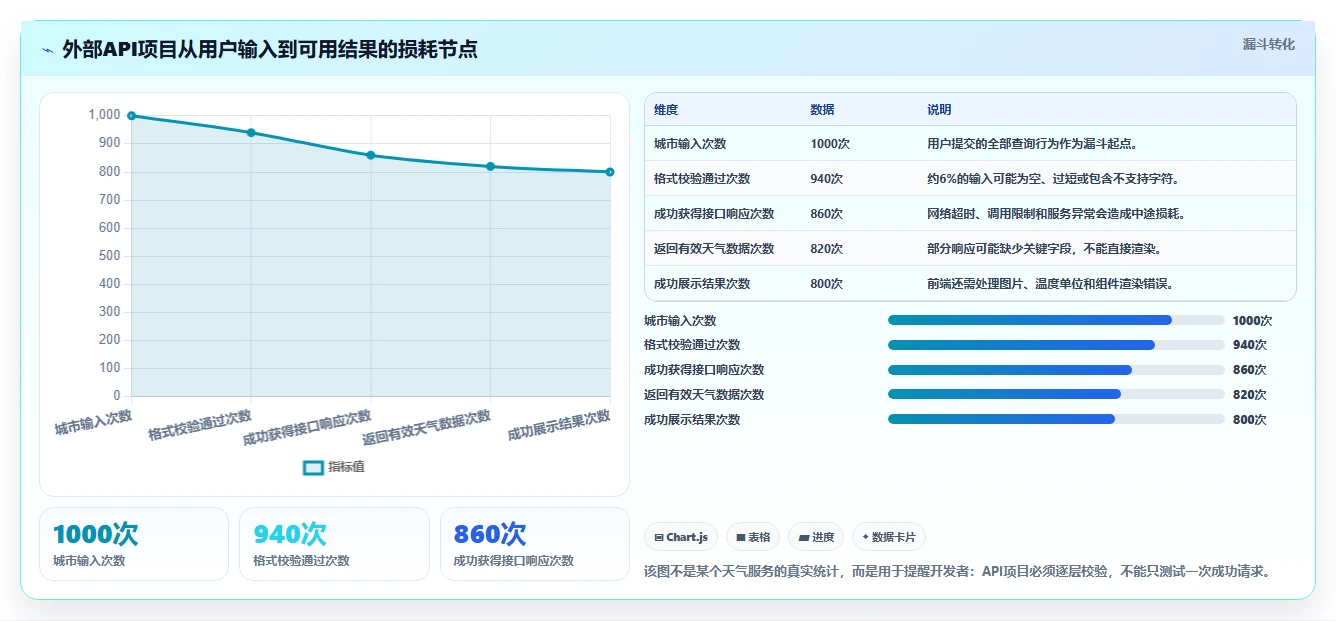Open the 860次 成功获得接口响应次数 data card
Screen dimensions: 1336x621
tap(535, 544)
